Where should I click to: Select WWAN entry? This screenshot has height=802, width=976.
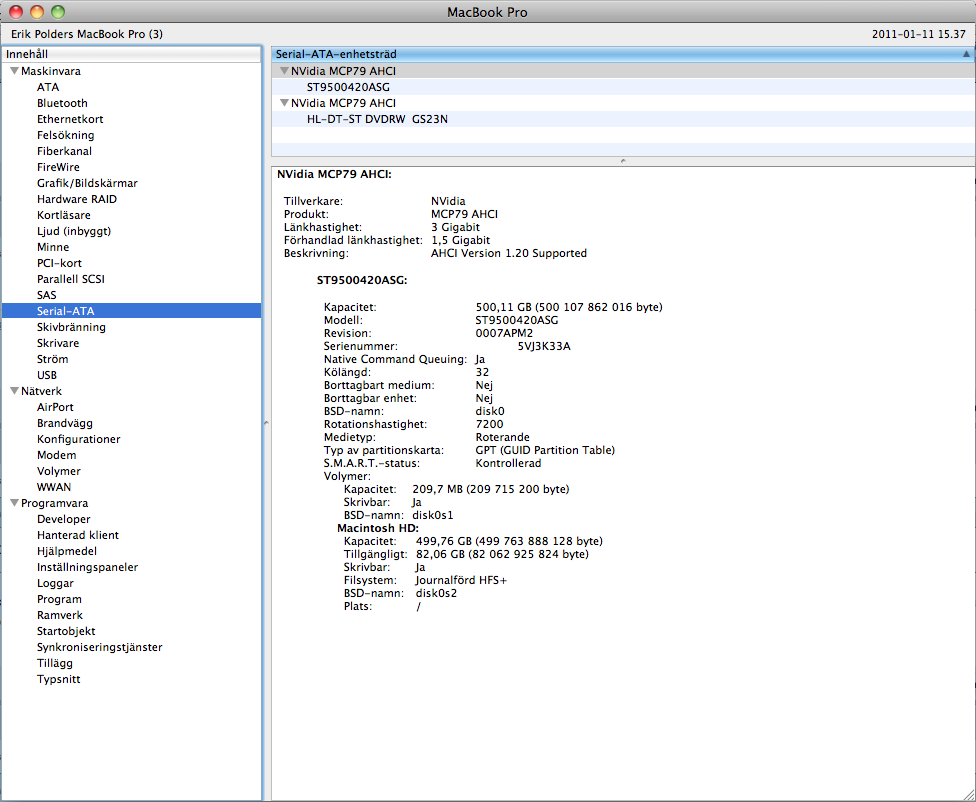tap(54, 487)
